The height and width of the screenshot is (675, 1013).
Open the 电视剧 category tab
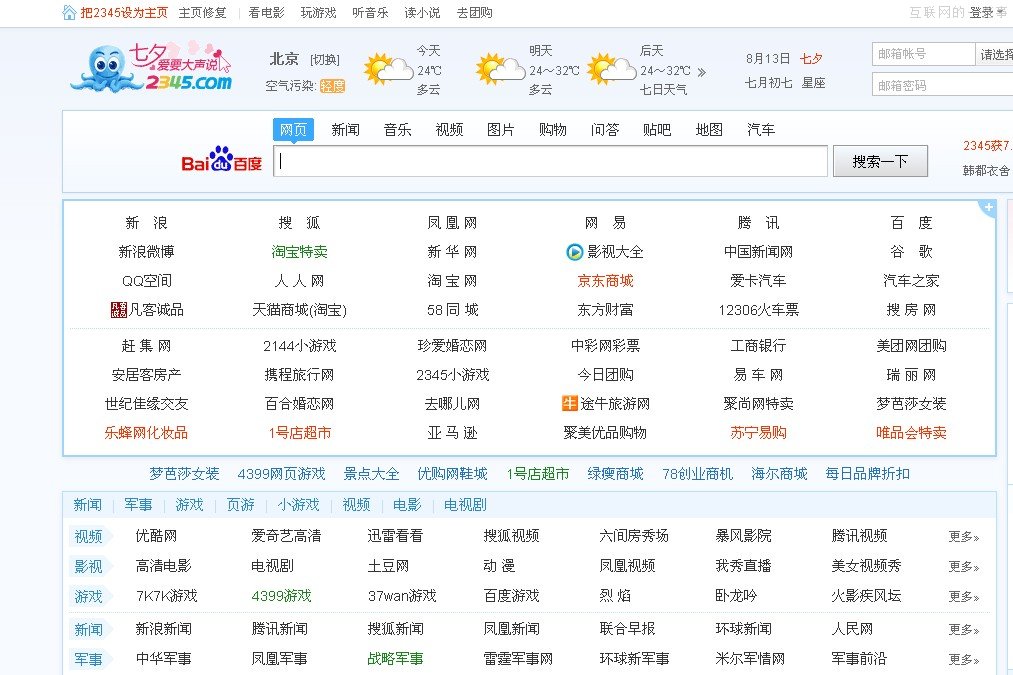[x=465, y=505]
